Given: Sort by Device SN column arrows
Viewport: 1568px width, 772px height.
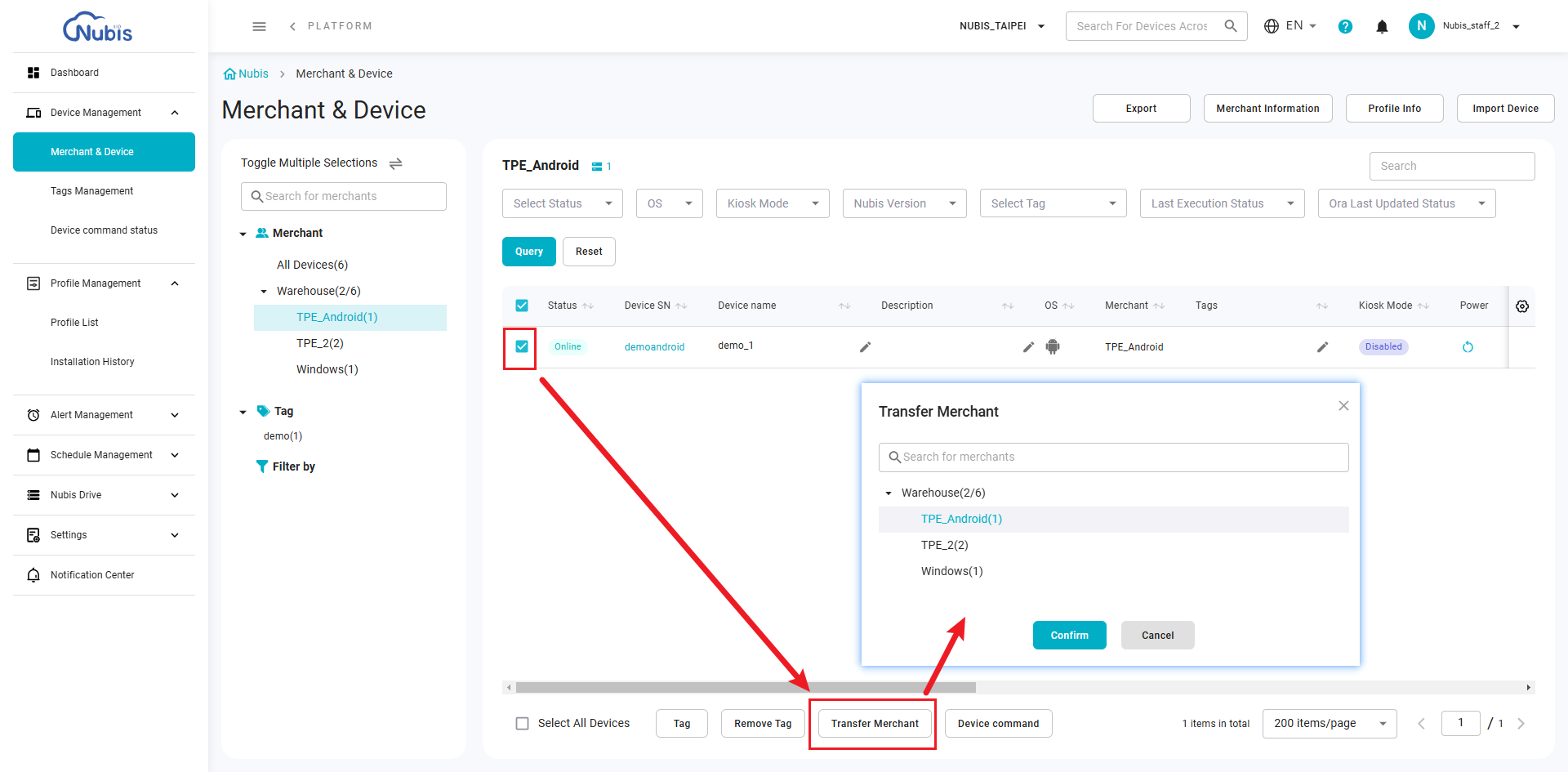Looking at the screenshot, I should click(x=681, y=306).
